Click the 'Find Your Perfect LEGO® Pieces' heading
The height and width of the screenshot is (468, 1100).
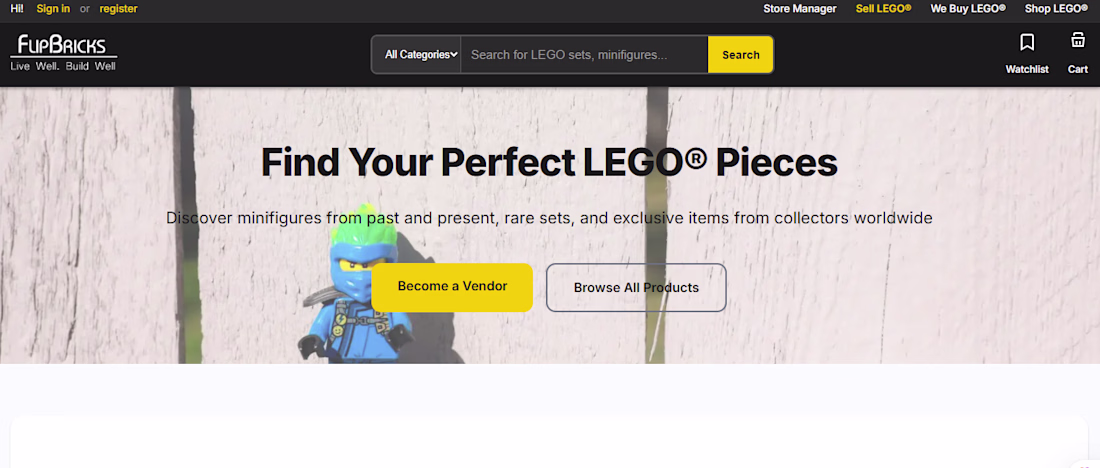tap(549, 162)
